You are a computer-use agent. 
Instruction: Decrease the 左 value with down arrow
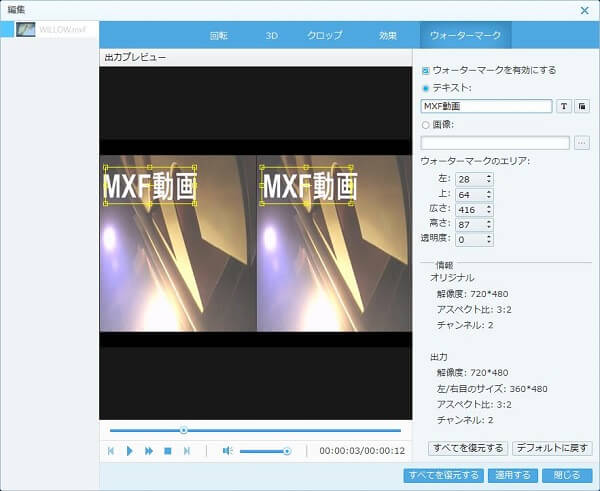click(x=489, y=181)
